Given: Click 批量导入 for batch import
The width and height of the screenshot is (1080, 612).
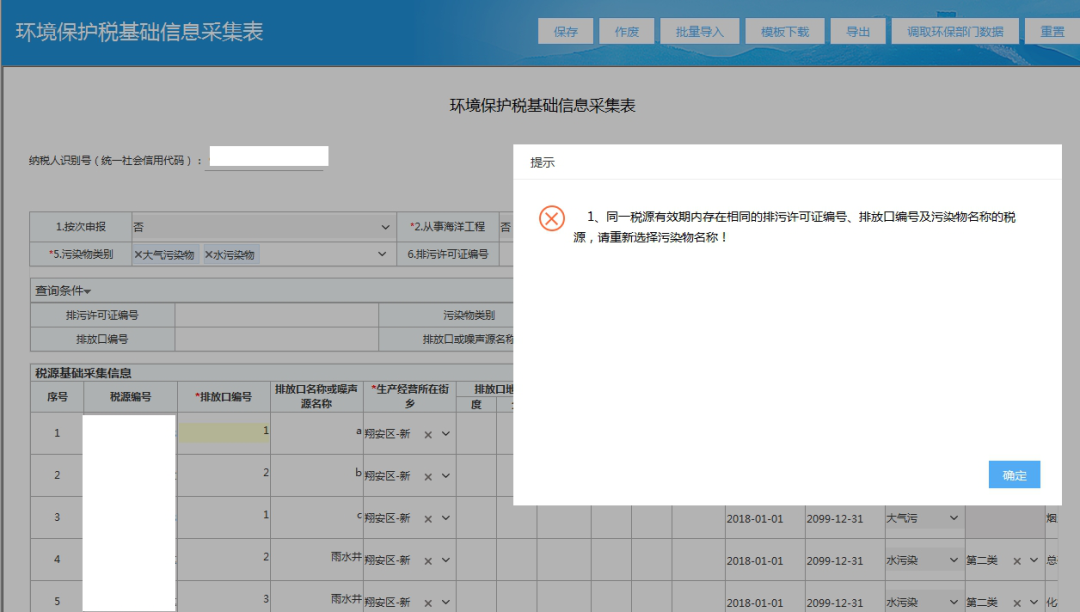Looking at the screenshot, I should pyautogui.click(x=699, y=30).
